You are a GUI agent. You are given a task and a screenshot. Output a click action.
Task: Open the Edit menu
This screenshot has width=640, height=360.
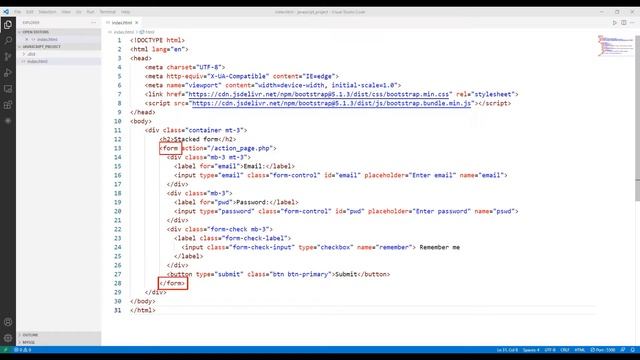coord(30,12)
